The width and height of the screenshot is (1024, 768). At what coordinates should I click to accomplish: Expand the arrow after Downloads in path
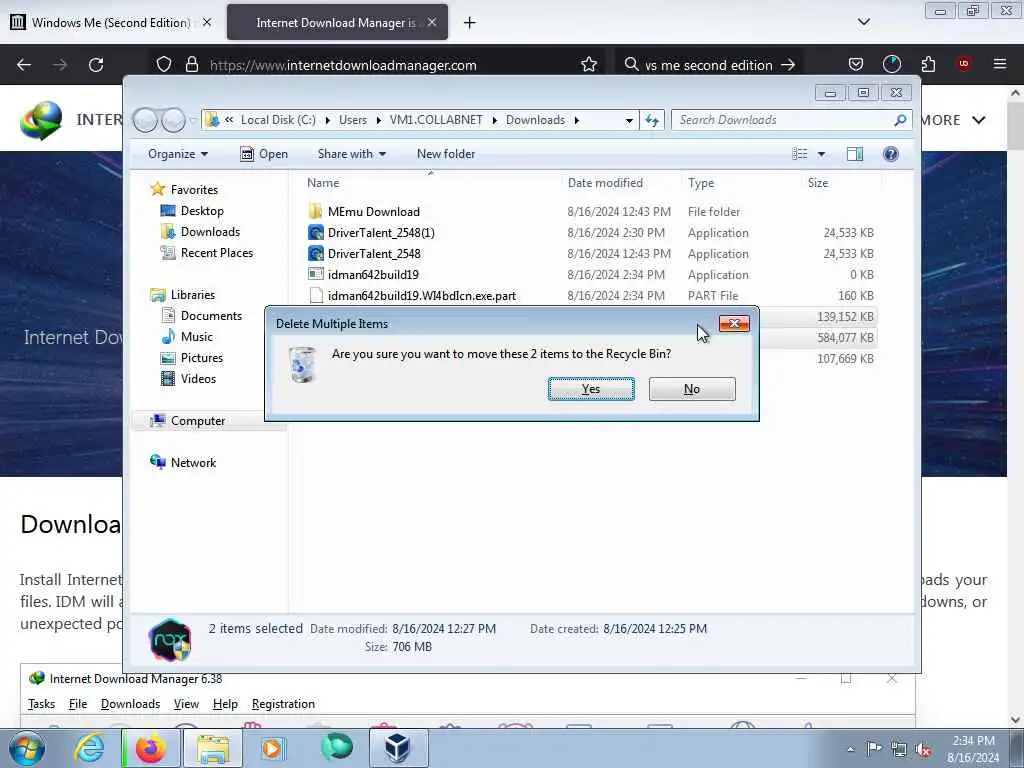[577, 120]
